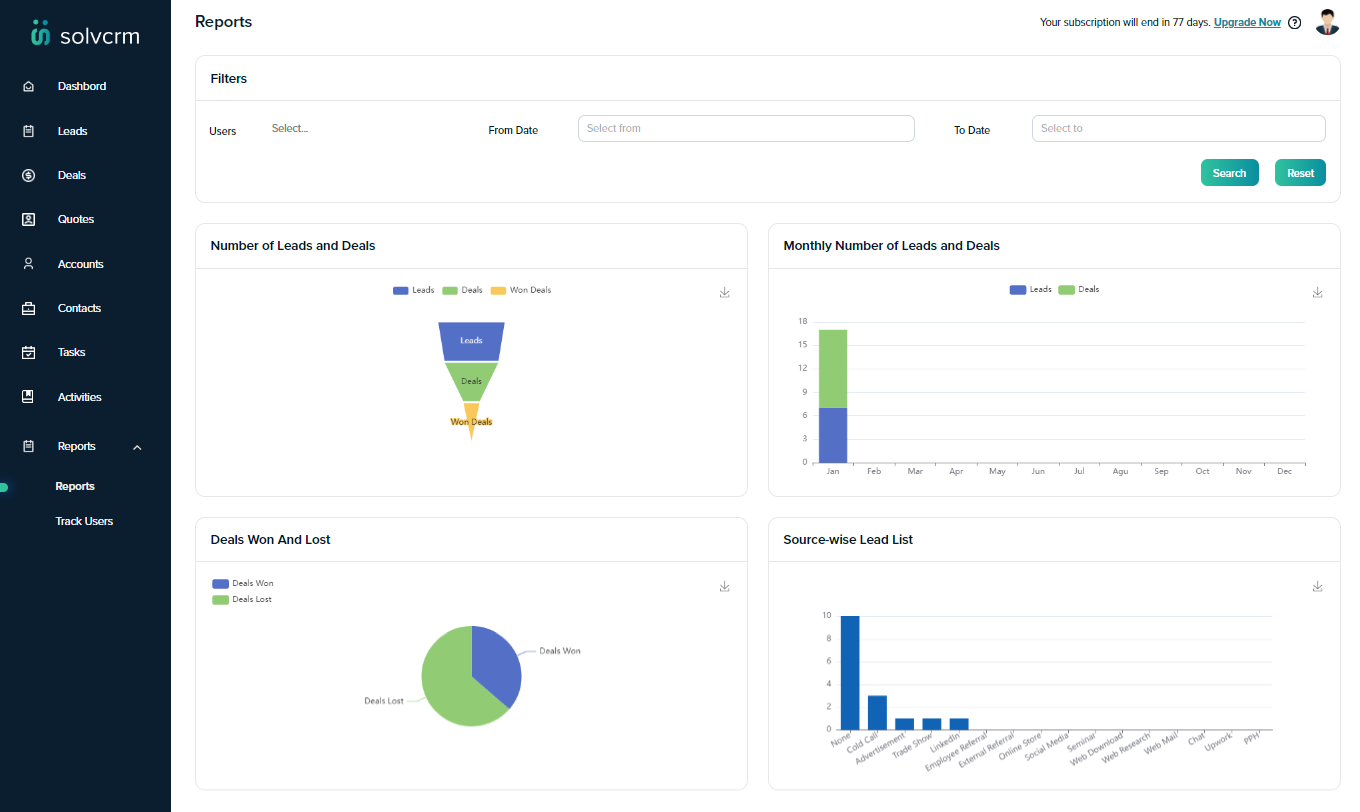The image size is (1360, 812).
Task: Select the Deals icon in the sidebar
Action: click(28, 175)
